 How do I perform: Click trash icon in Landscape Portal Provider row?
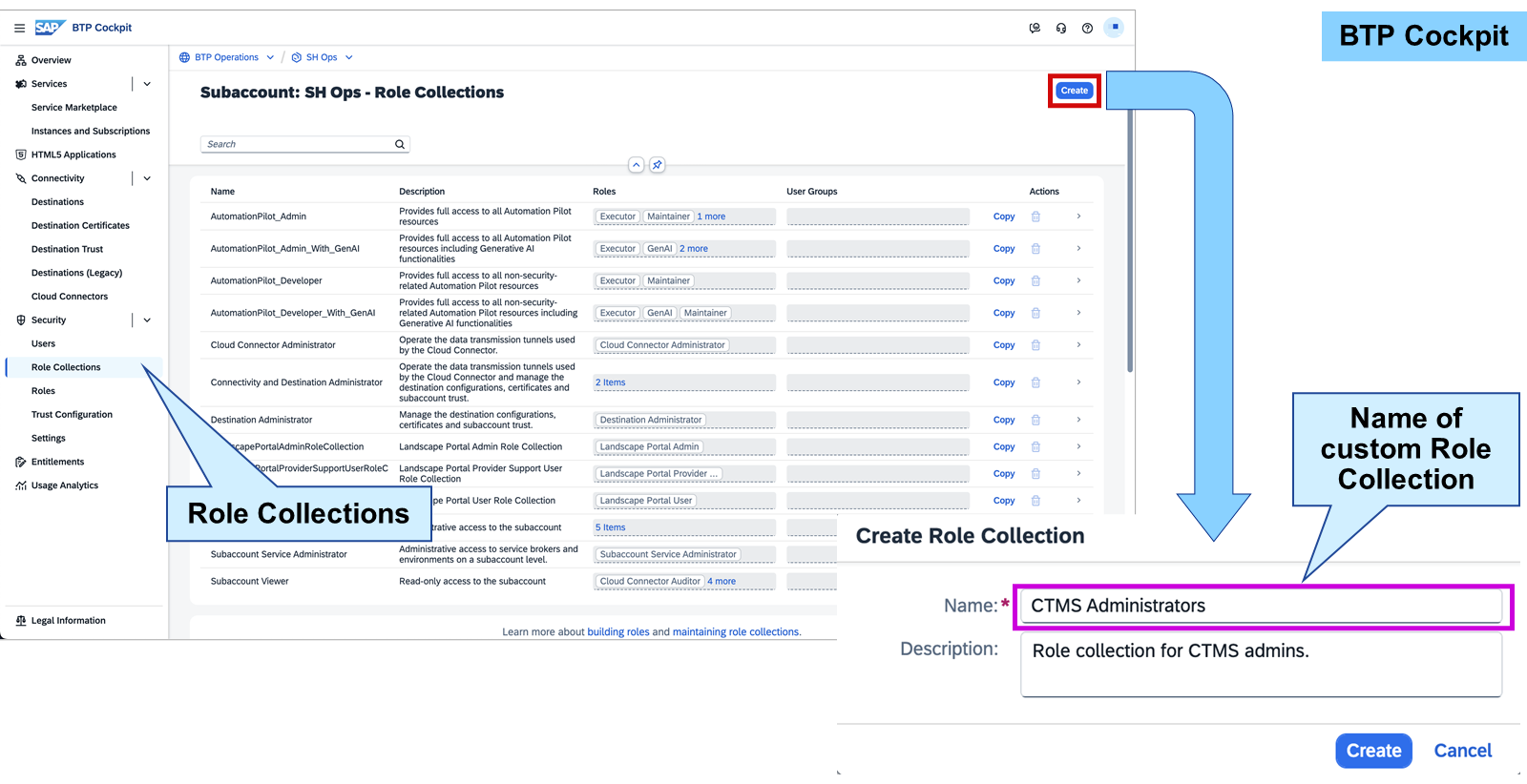(1035, 473)
